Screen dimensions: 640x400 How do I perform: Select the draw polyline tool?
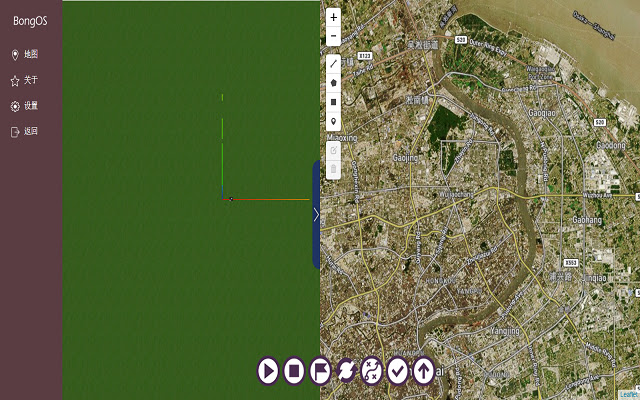(x=333, y=64)
